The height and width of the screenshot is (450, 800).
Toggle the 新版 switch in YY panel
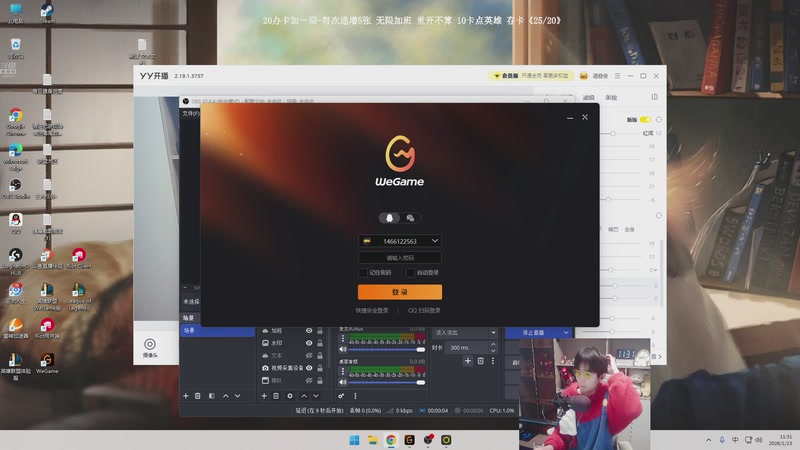click(645, 119)
